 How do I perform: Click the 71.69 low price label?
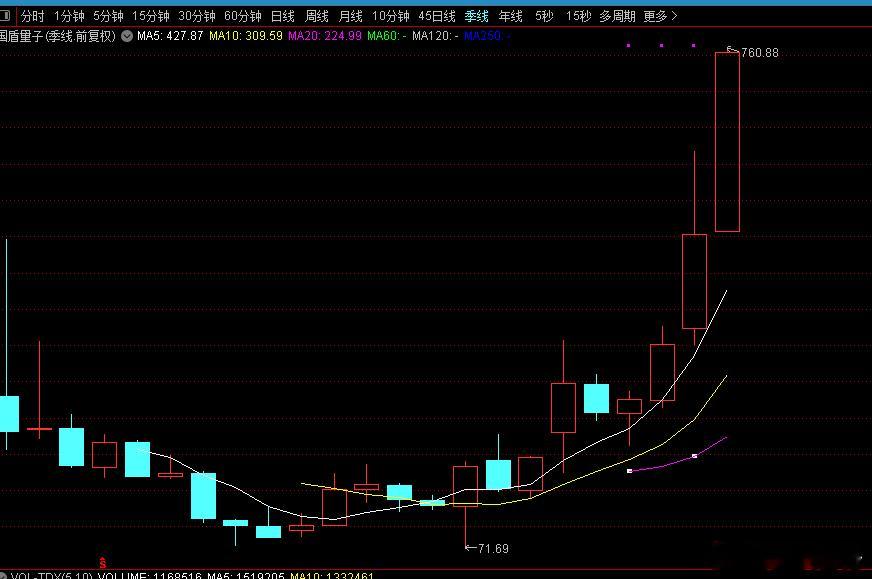tap(493, 549)
